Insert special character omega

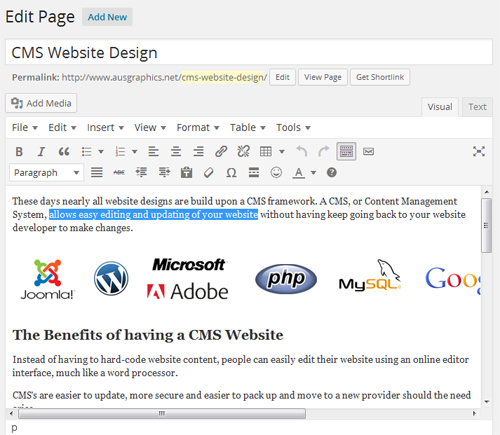[x=231, y=173]
